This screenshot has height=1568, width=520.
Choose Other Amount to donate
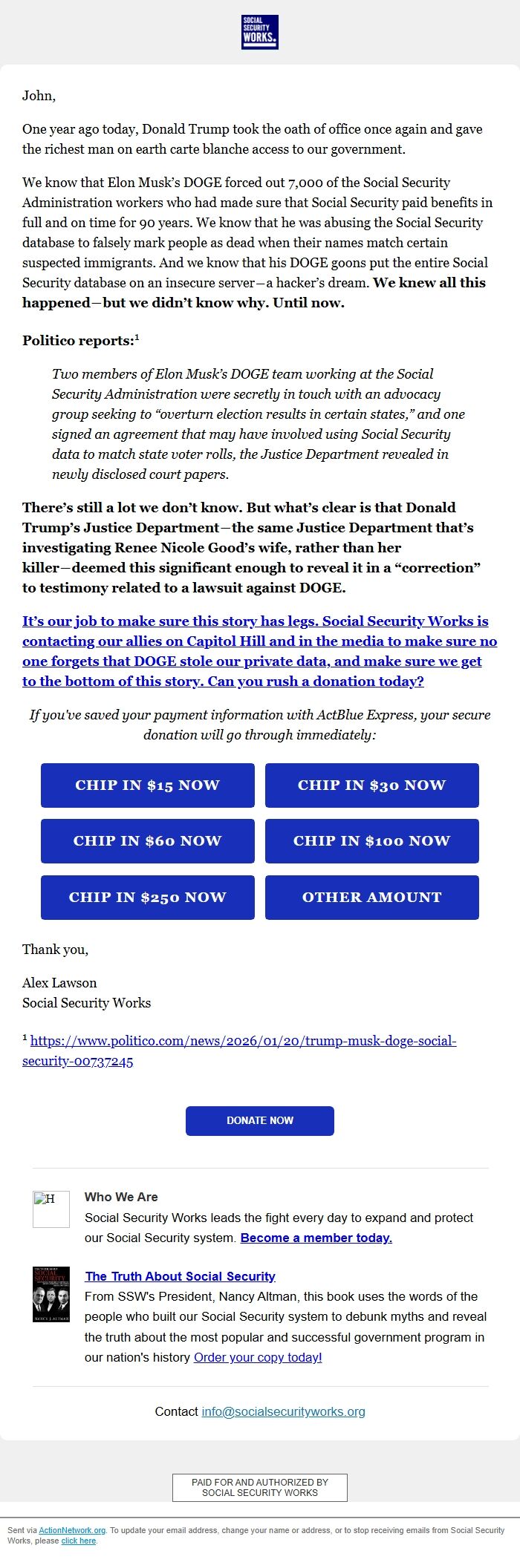pyautogui.click(x=371, y=898)
